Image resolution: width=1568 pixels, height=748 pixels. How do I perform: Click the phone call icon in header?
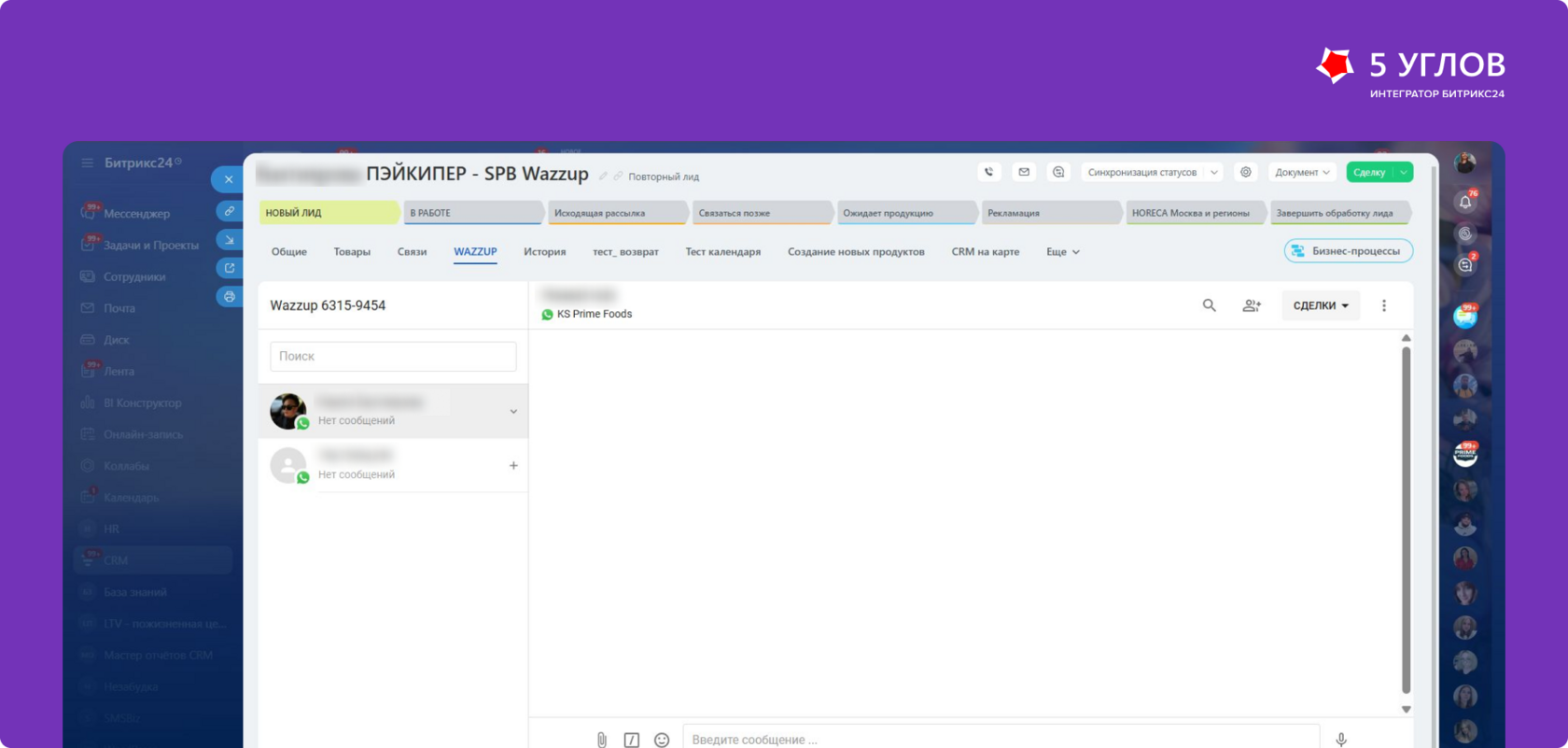click(x=989, y=172)
